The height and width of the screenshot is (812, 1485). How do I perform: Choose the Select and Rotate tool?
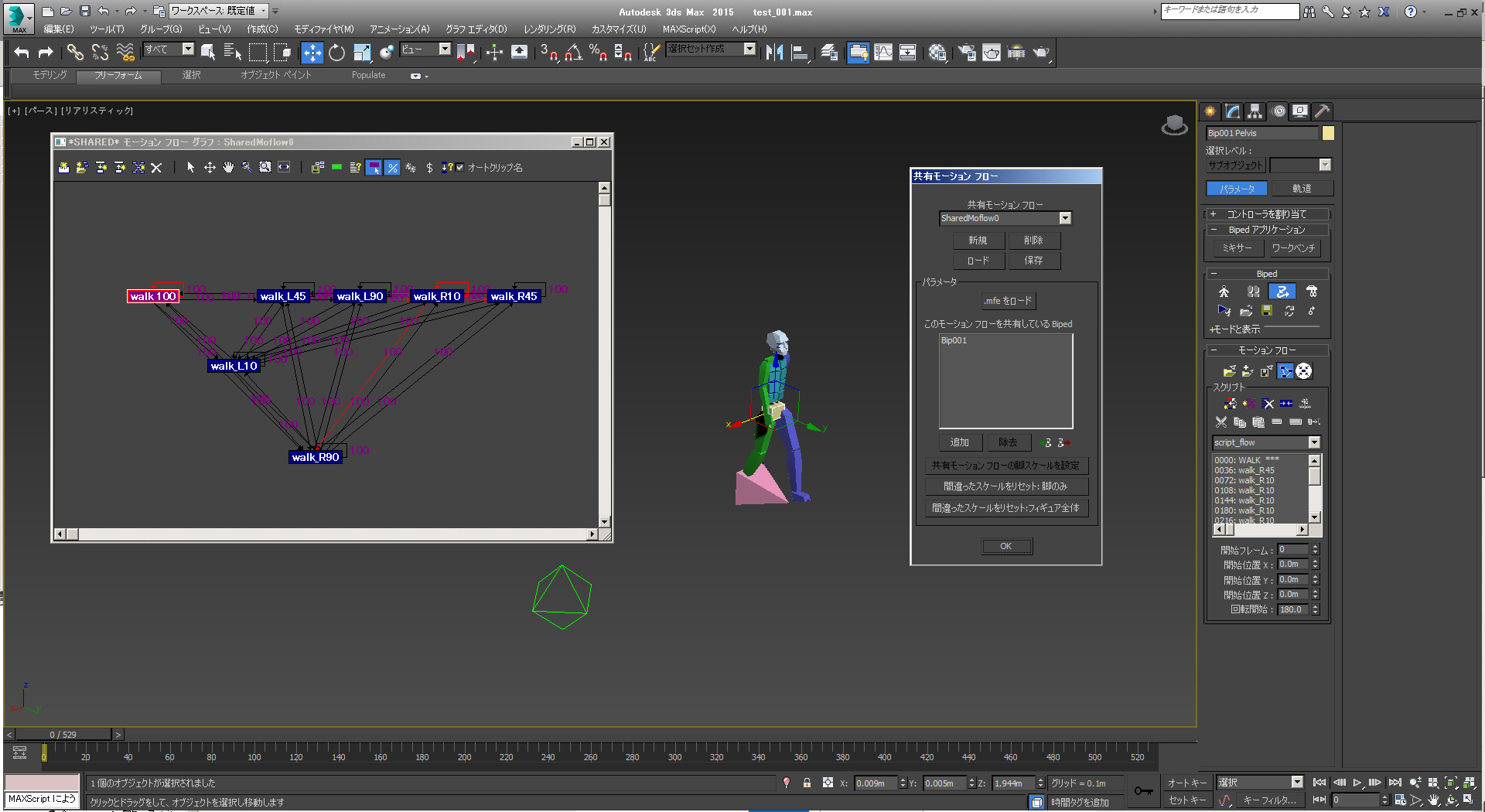coord(336,52)
